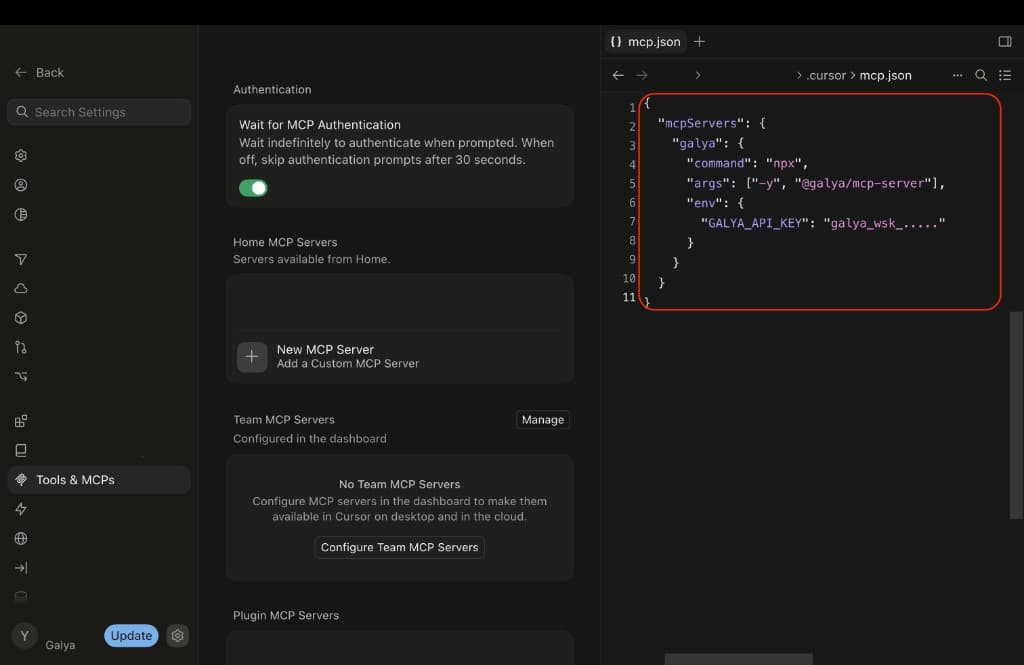
Task: Click the "GALYA_API_KEY" key in code
Action: (x=754, y=223)
